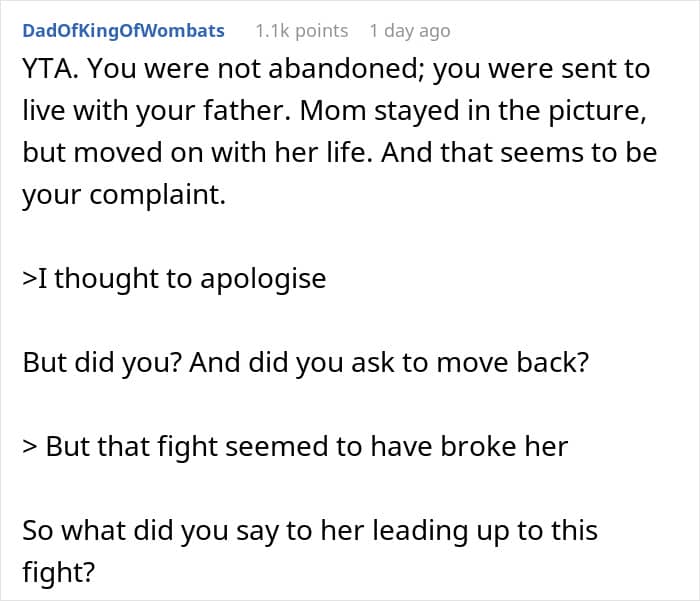
Task: Click the quoted word "apologise"
Action: tap(263, 280)
